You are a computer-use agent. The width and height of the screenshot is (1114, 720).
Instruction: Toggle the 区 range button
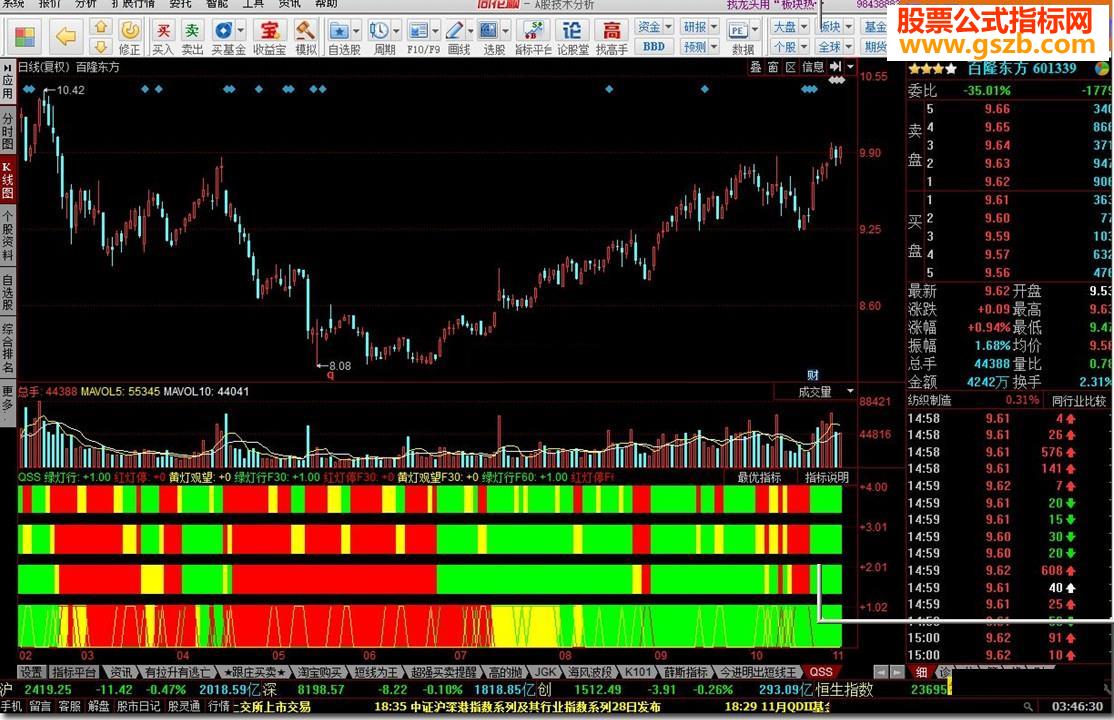coord(791,67)
